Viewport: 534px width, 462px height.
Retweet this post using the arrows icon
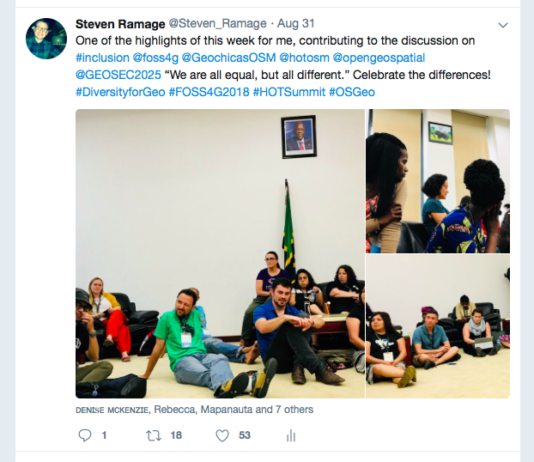point(154,435)
